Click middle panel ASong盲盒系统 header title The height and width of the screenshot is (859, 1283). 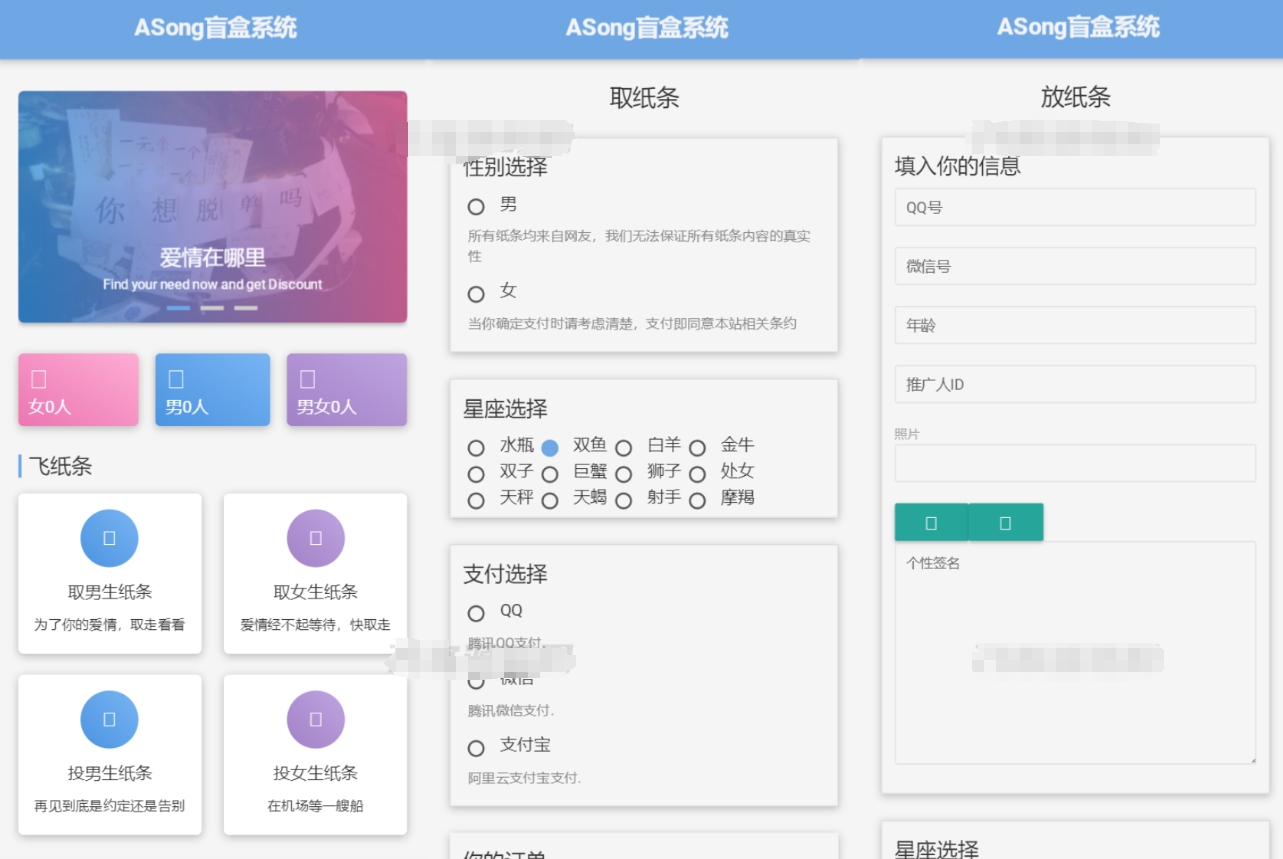pyautogui.click(x=647, y=28)
